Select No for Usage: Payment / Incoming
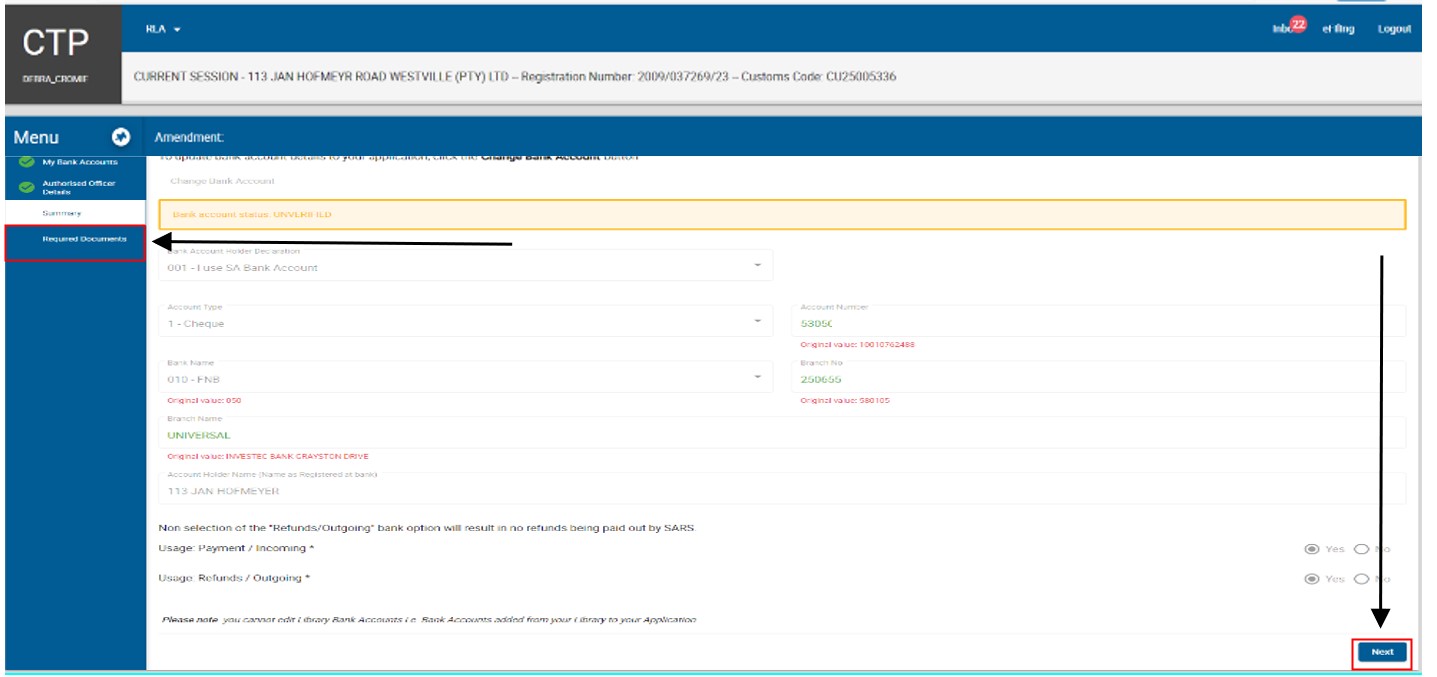 pyautogui.click(x=1361, y=549)
